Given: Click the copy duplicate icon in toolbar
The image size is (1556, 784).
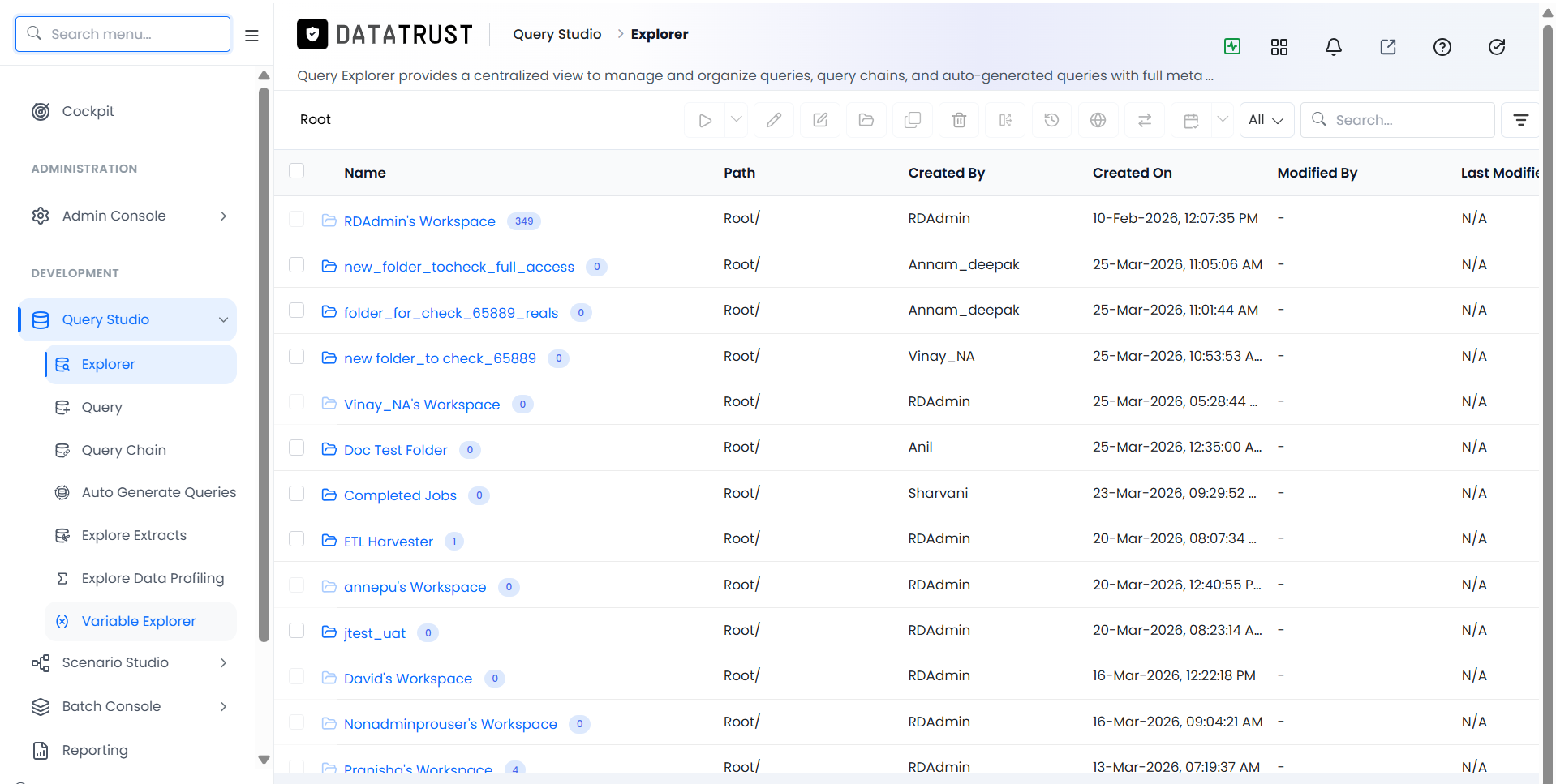Looking at the screenshot, I should tap(913, 120).
